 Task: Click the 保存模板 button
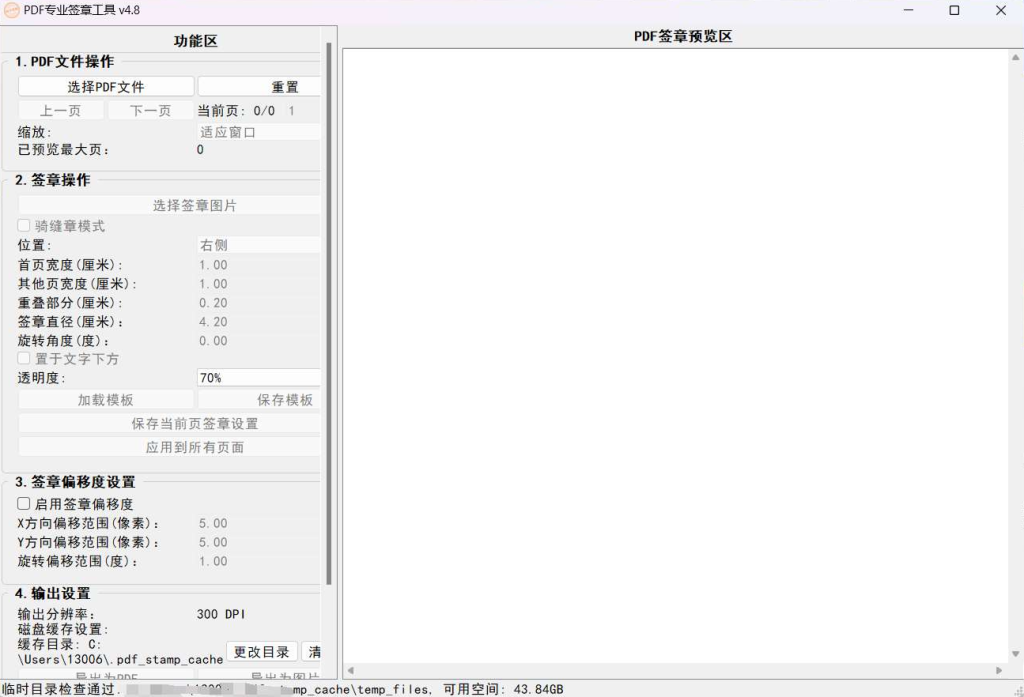tap(259, 400)
